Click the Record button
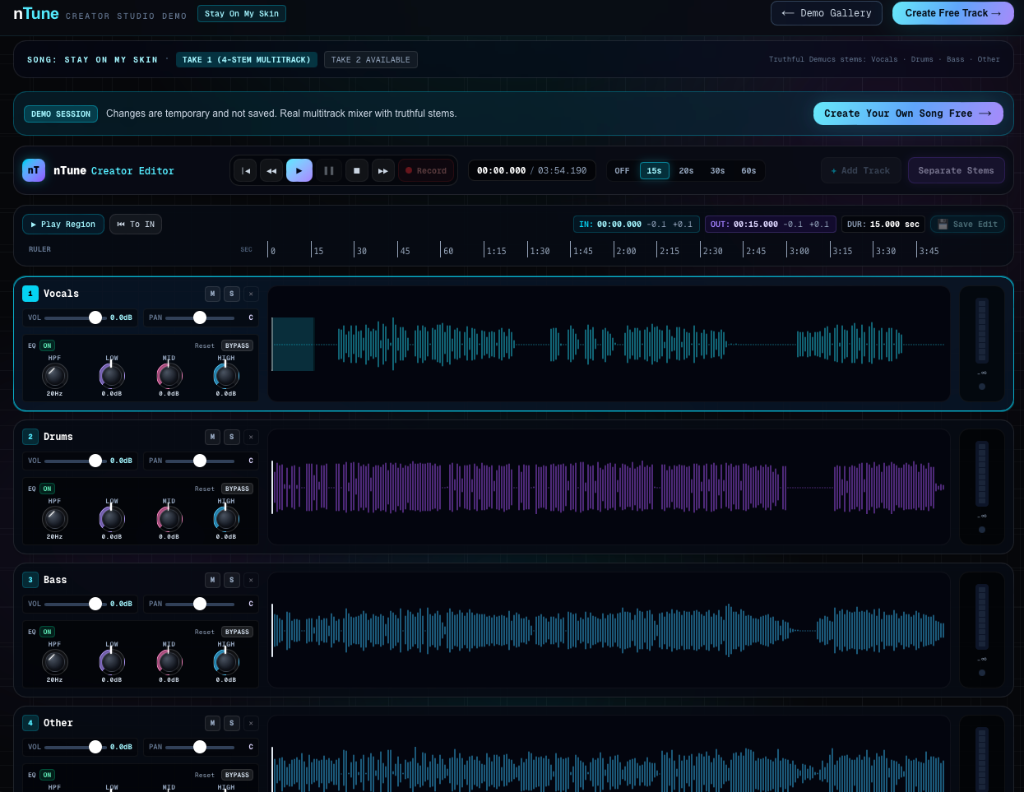Viewport: 1024px width, 792px height. pyautogui.click(x=426, y=170)
